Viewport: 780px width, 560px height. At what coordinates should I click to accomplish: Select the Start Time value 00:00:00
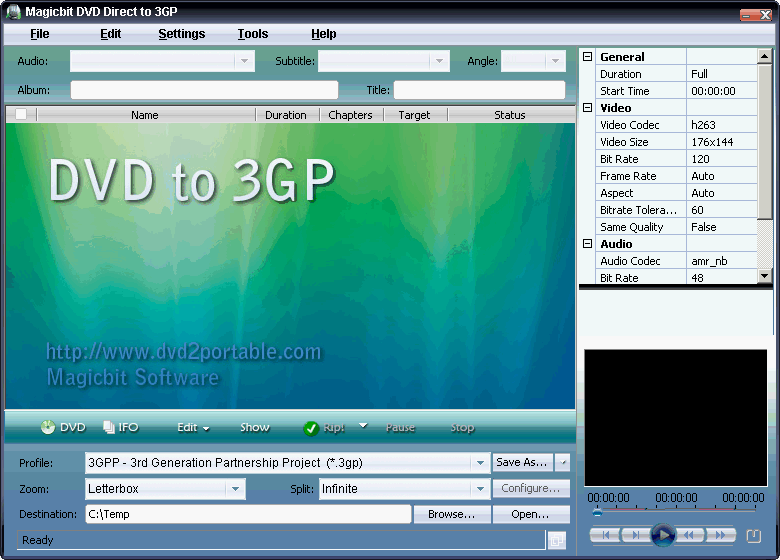click(722, 91)
